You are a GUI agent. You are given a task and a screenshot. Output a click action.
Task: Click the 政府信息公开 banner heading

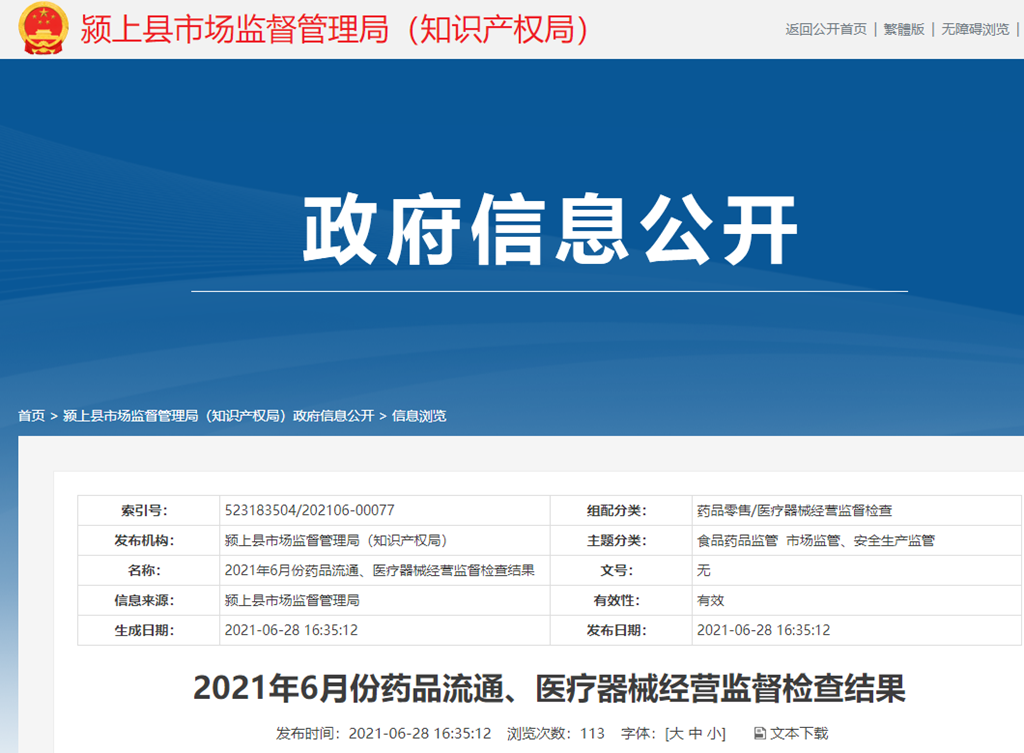(550, 230)
